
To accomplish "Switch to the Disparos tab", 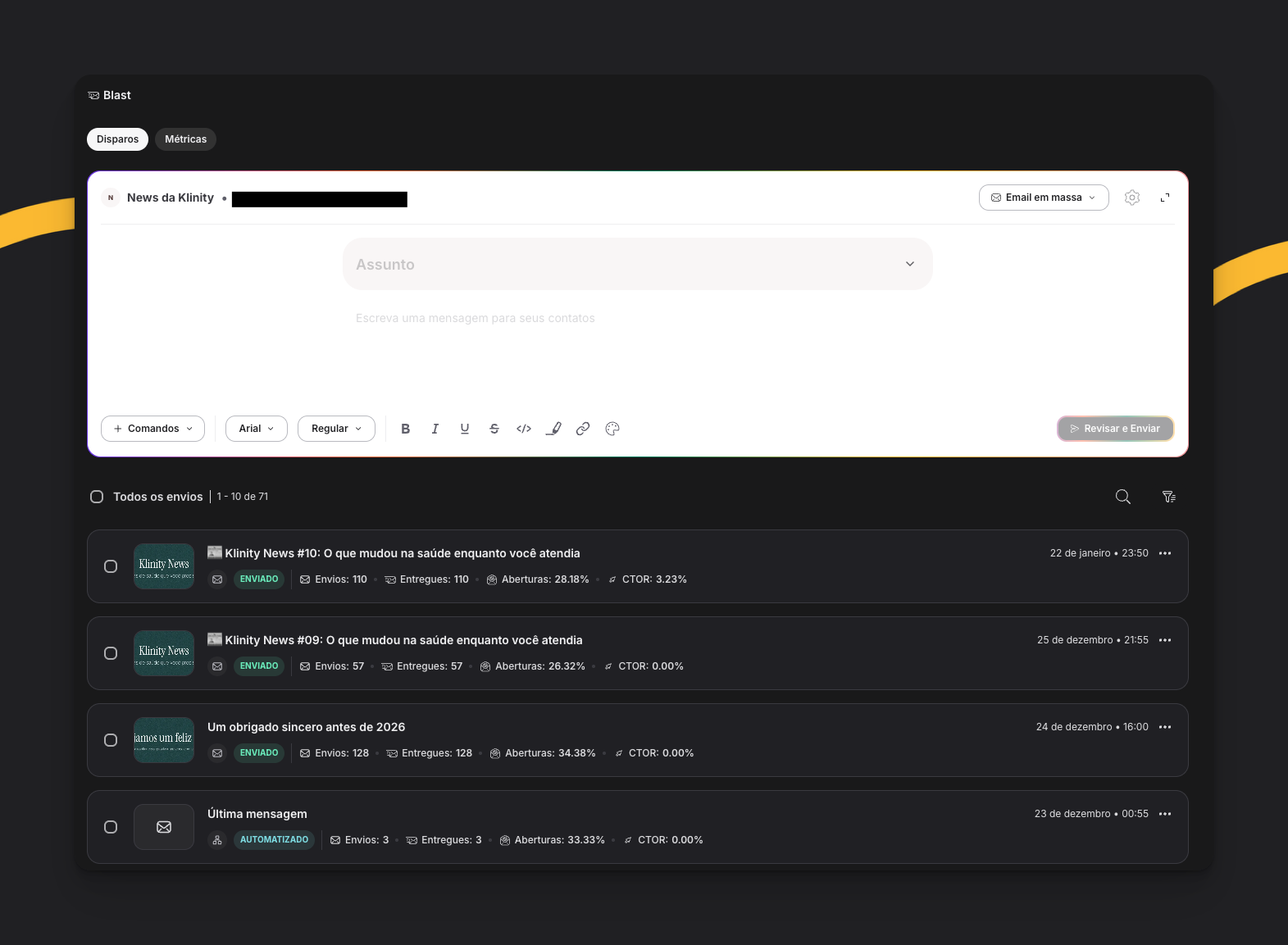I will coord(117,139).
